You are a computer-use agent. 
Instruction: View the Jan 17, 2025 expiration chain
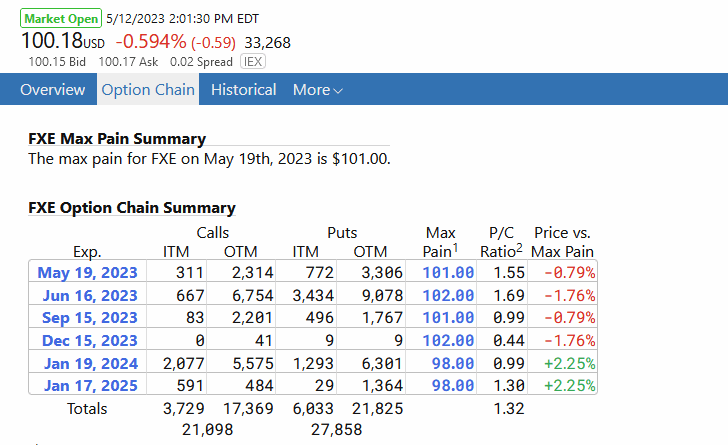tap(88, 385)
